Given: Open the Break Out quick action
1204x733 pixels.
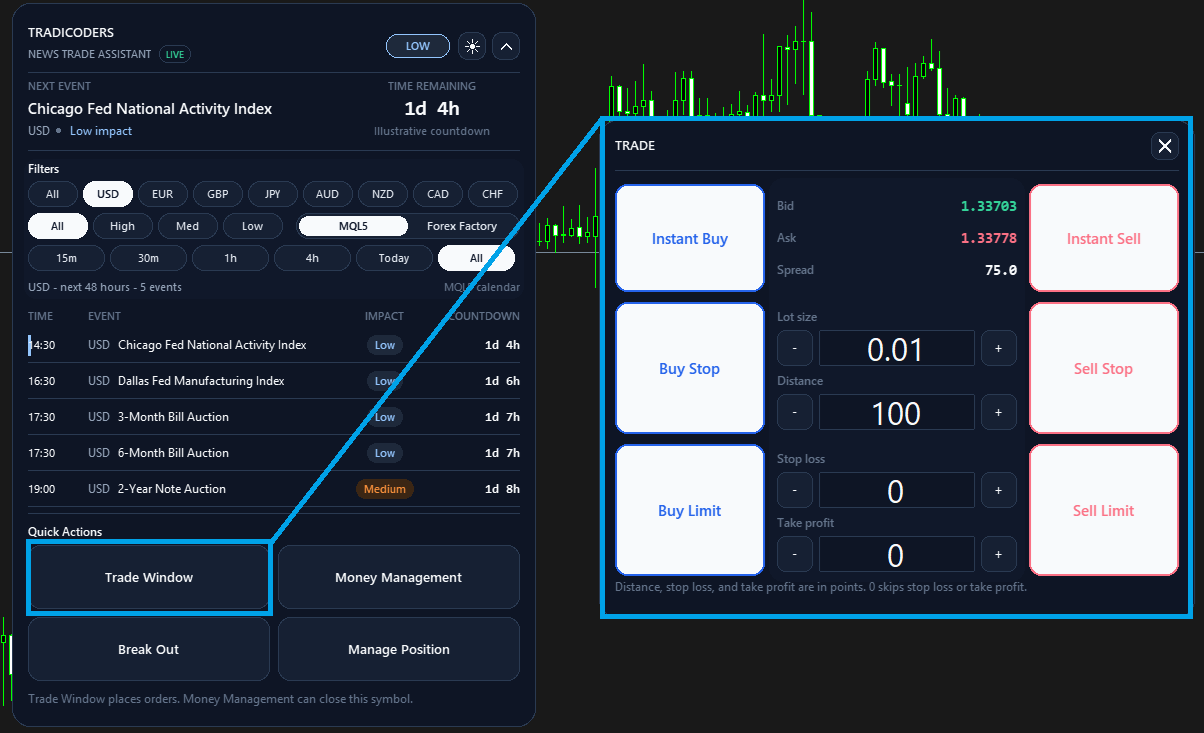Looking at the screenshot, I should click(149, 649).
